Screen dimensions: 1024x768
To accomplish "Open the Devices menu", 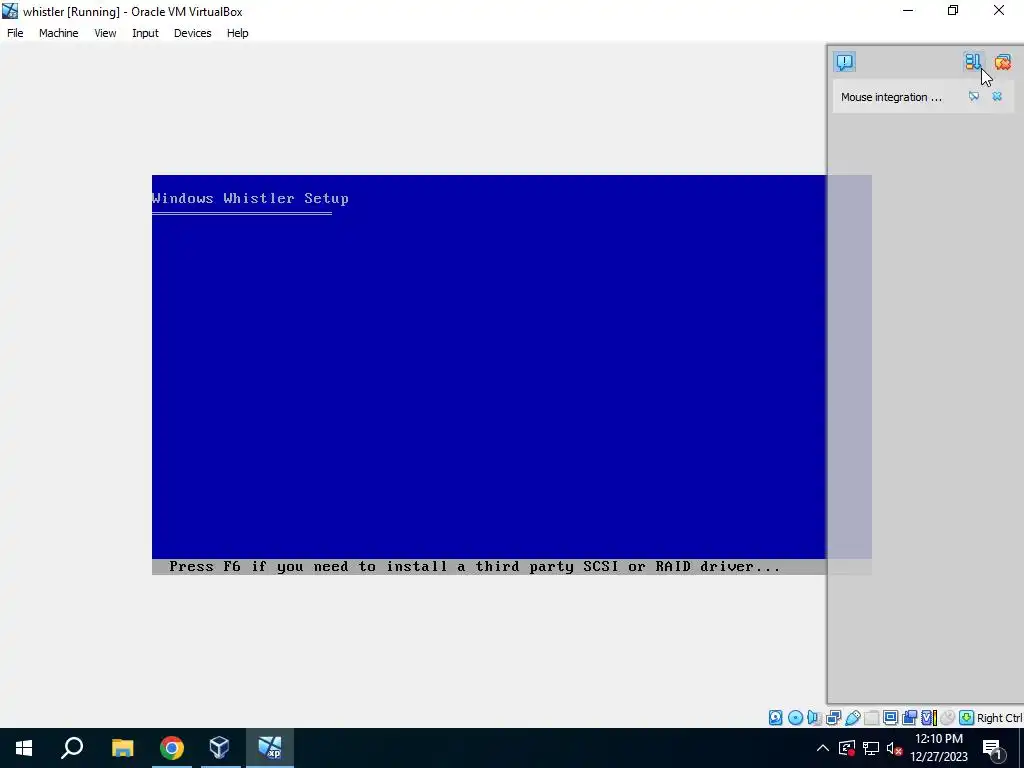I will point(192,33).
